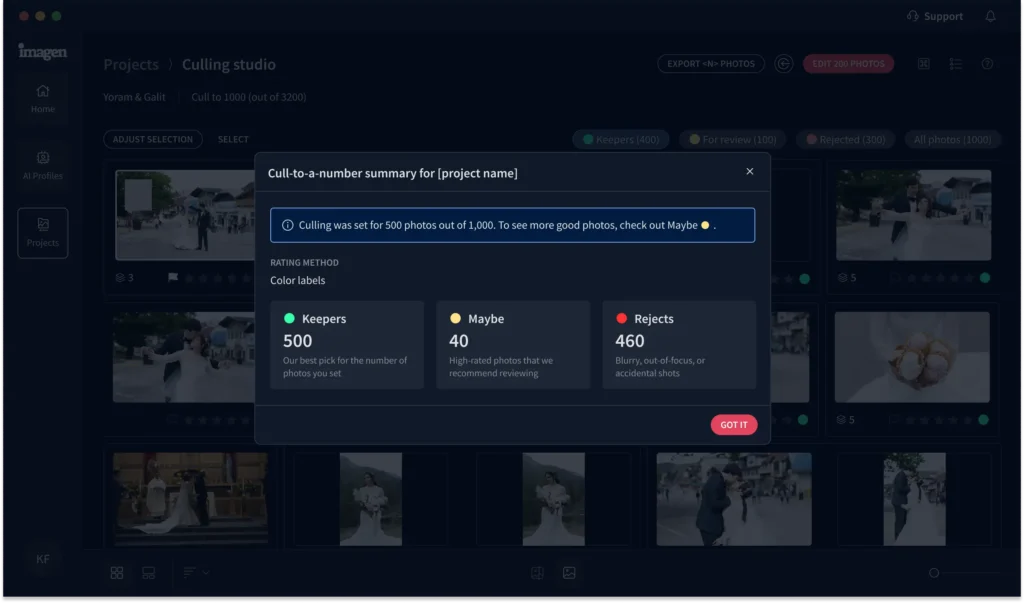Toggle the Rejected (300) filter
Image resolution: width=1024 pixels, height=603 pixels.
click(845, 140)
